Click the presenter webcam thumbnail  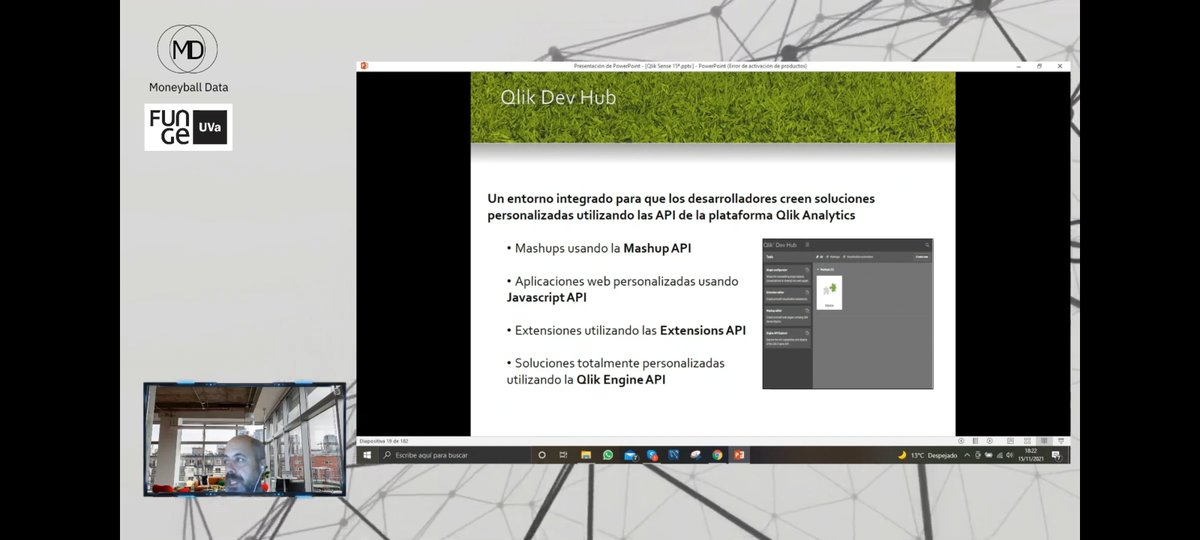pyautogui.click(x=244, y=438)
